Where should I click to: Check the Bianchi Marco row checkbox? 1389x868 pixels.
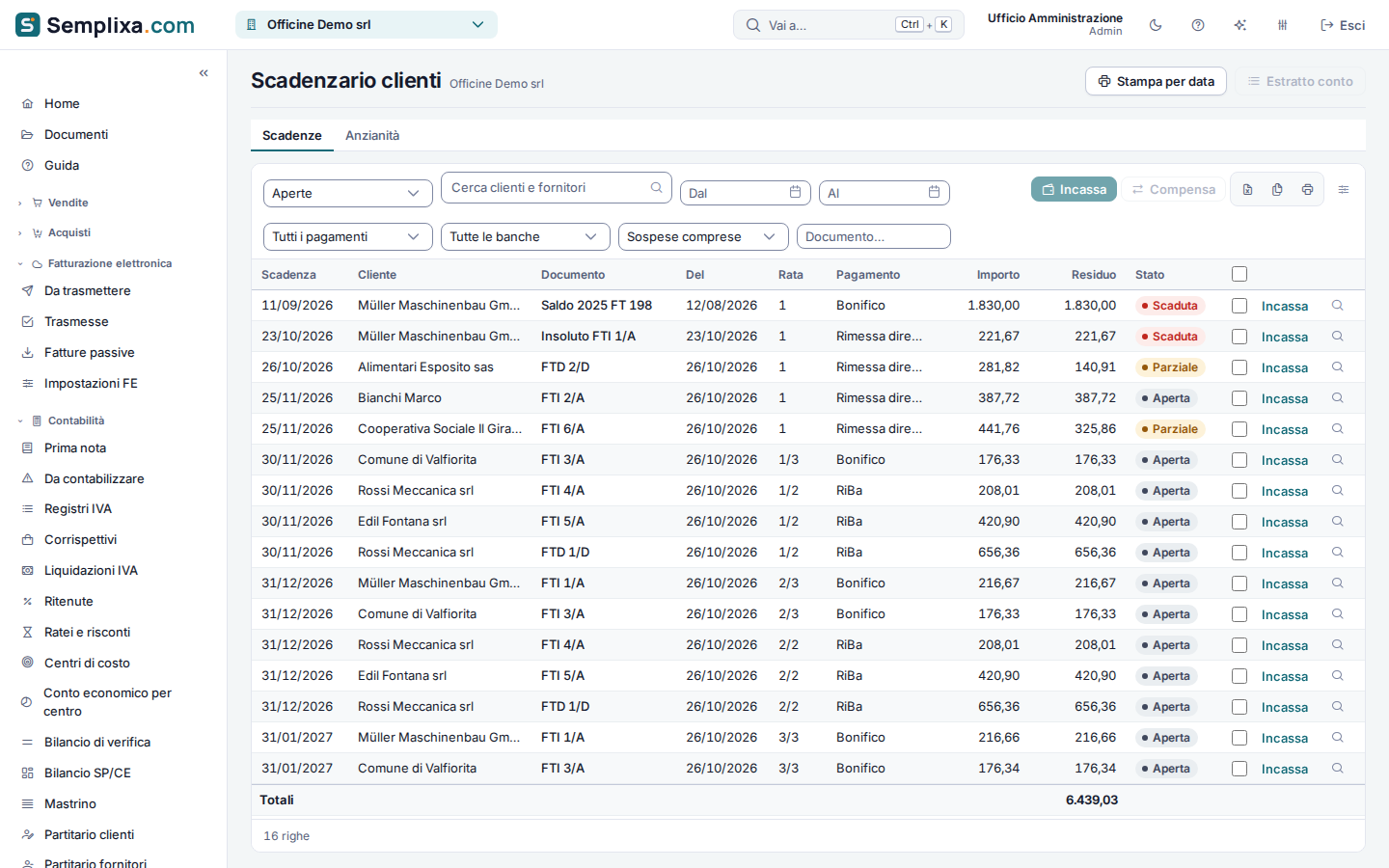tap(1239, 398)
